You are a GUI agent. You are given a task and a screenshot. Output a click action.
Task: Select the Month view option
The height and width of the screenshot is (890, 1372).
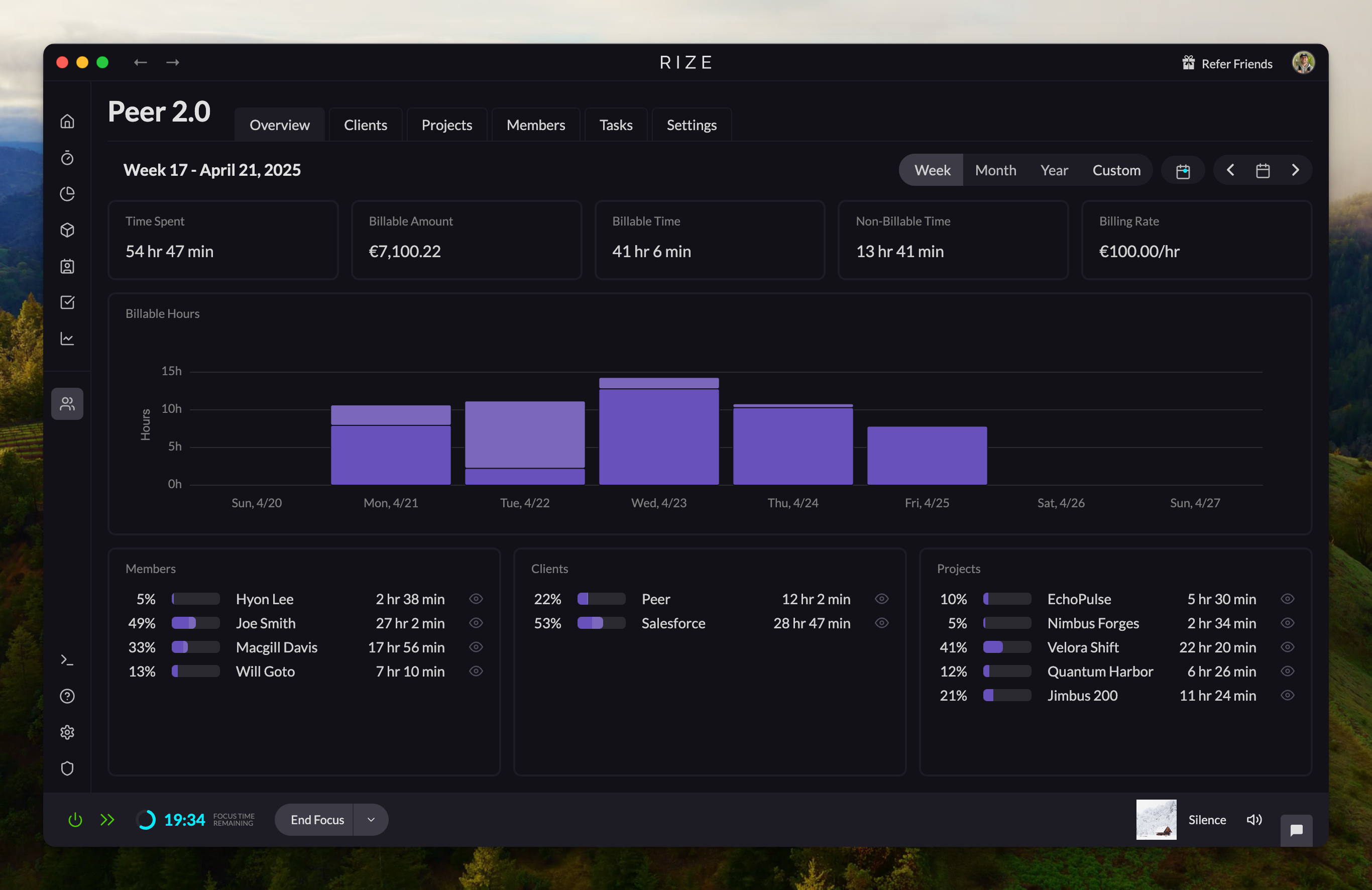click(x=995, y=169)
